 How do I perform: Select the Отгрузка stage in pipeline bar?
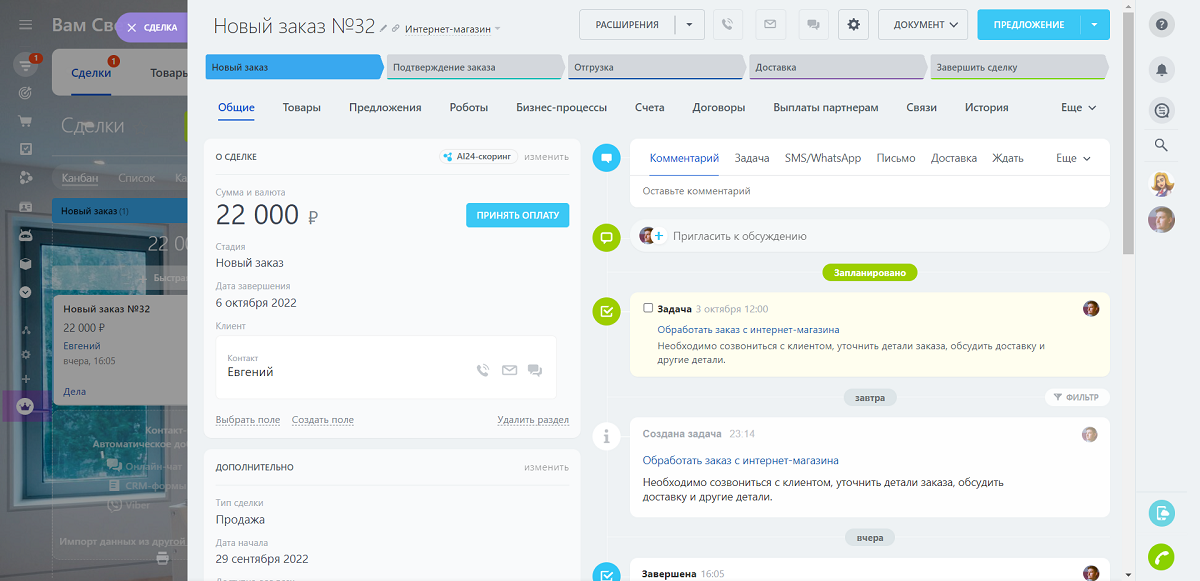click(655, 67)
